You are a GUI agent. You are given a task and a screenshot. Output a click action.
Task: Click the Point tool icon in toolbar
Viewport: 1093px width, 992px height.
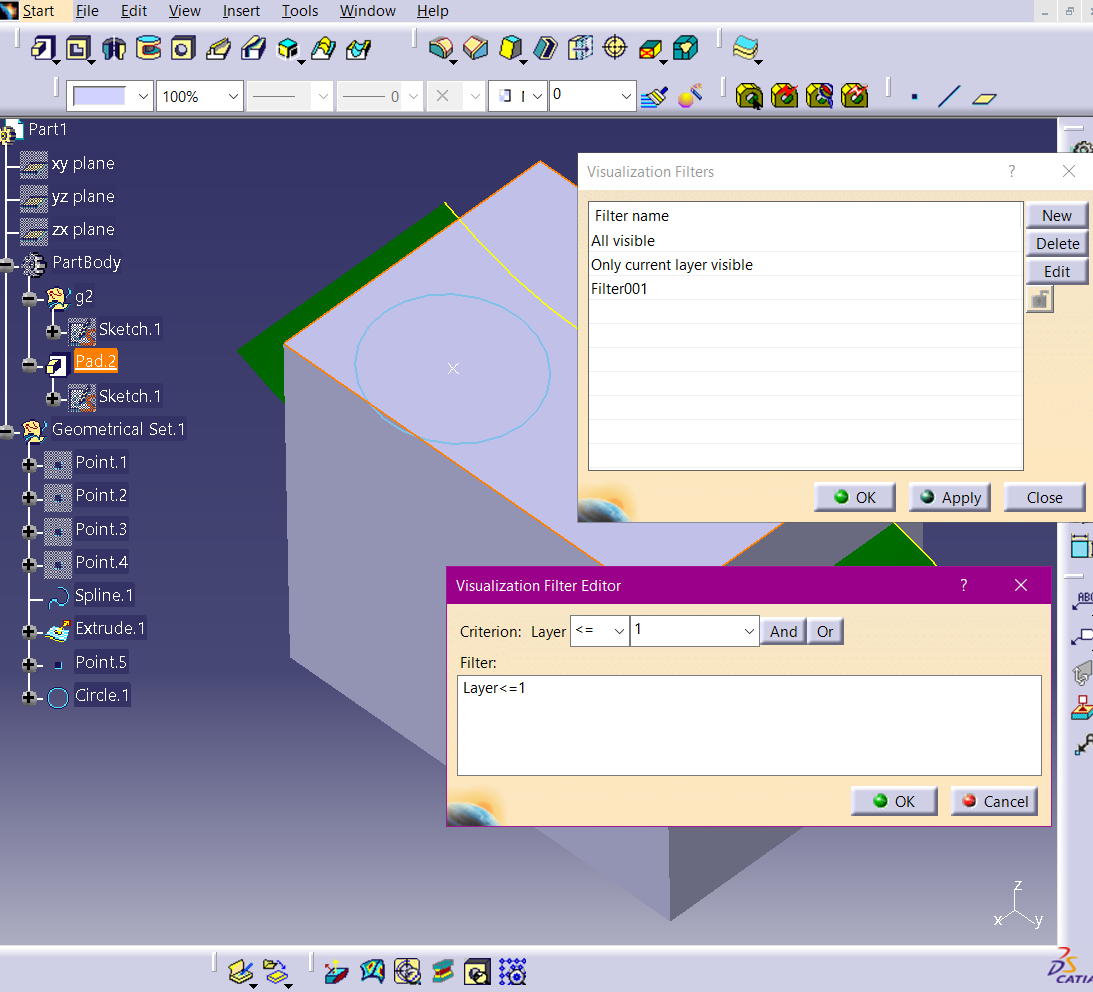pyautogui.click(x=914, y=97)
